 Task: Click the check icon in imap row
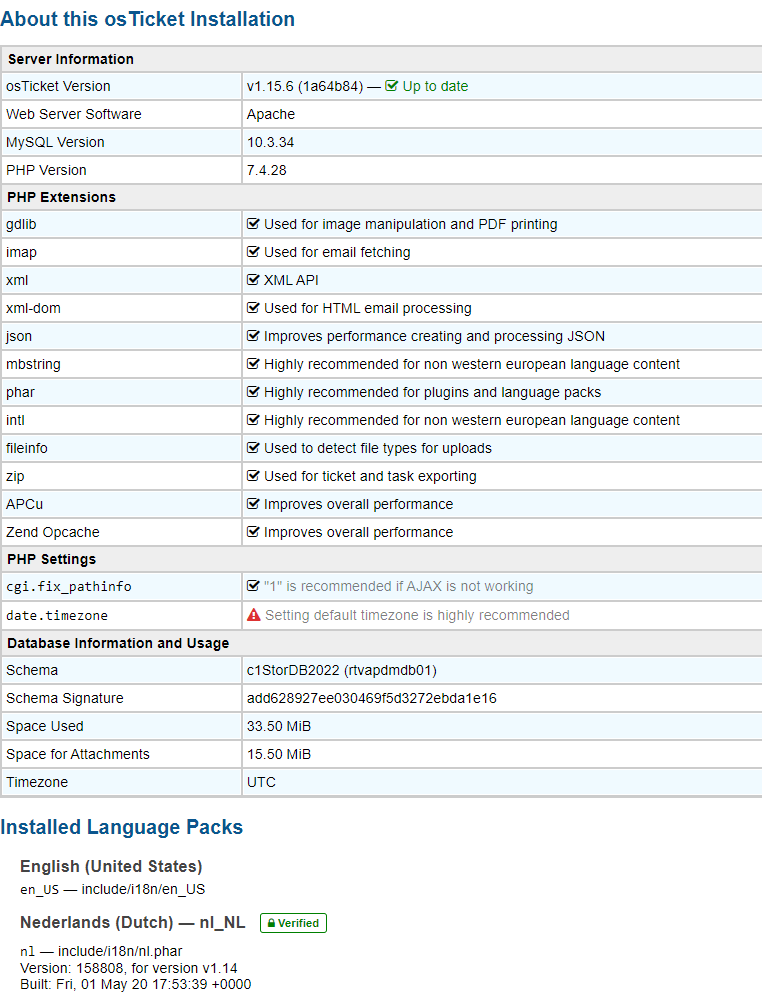point(253,252)
